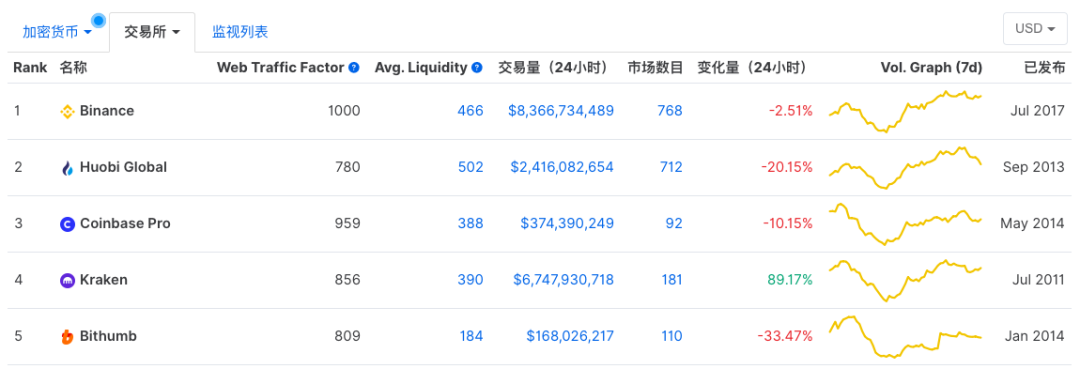Viewport: 1080px width, 369px height.
Task: Click Coinbase Pro volume $374,390,249
Action: [x=568, y=224]
